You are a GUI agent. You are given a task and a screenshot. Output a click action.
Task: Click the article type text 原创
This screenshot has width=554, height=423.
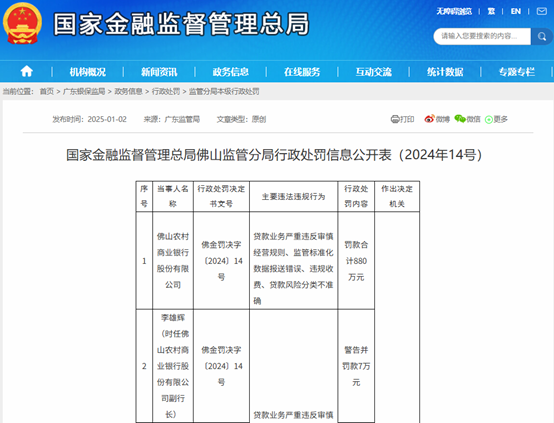pos(259,119)
